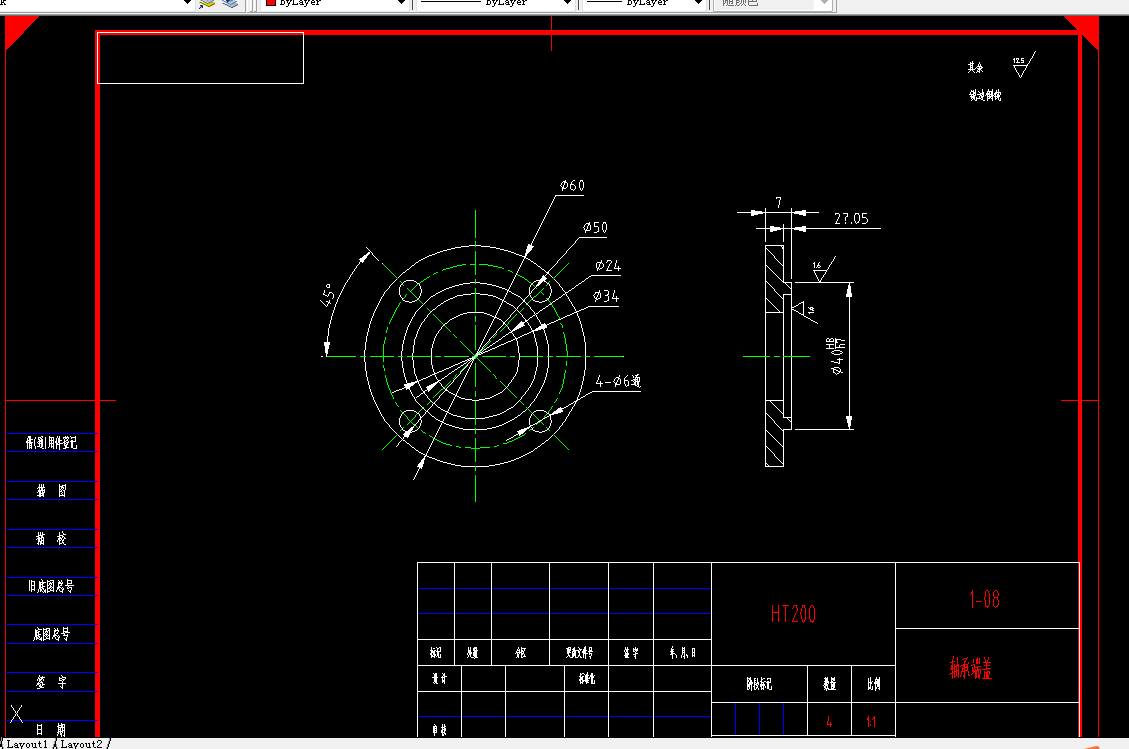Click the 设计 title block cell
The width and height of the screenshot is (1129, 749).
point(439,678)
